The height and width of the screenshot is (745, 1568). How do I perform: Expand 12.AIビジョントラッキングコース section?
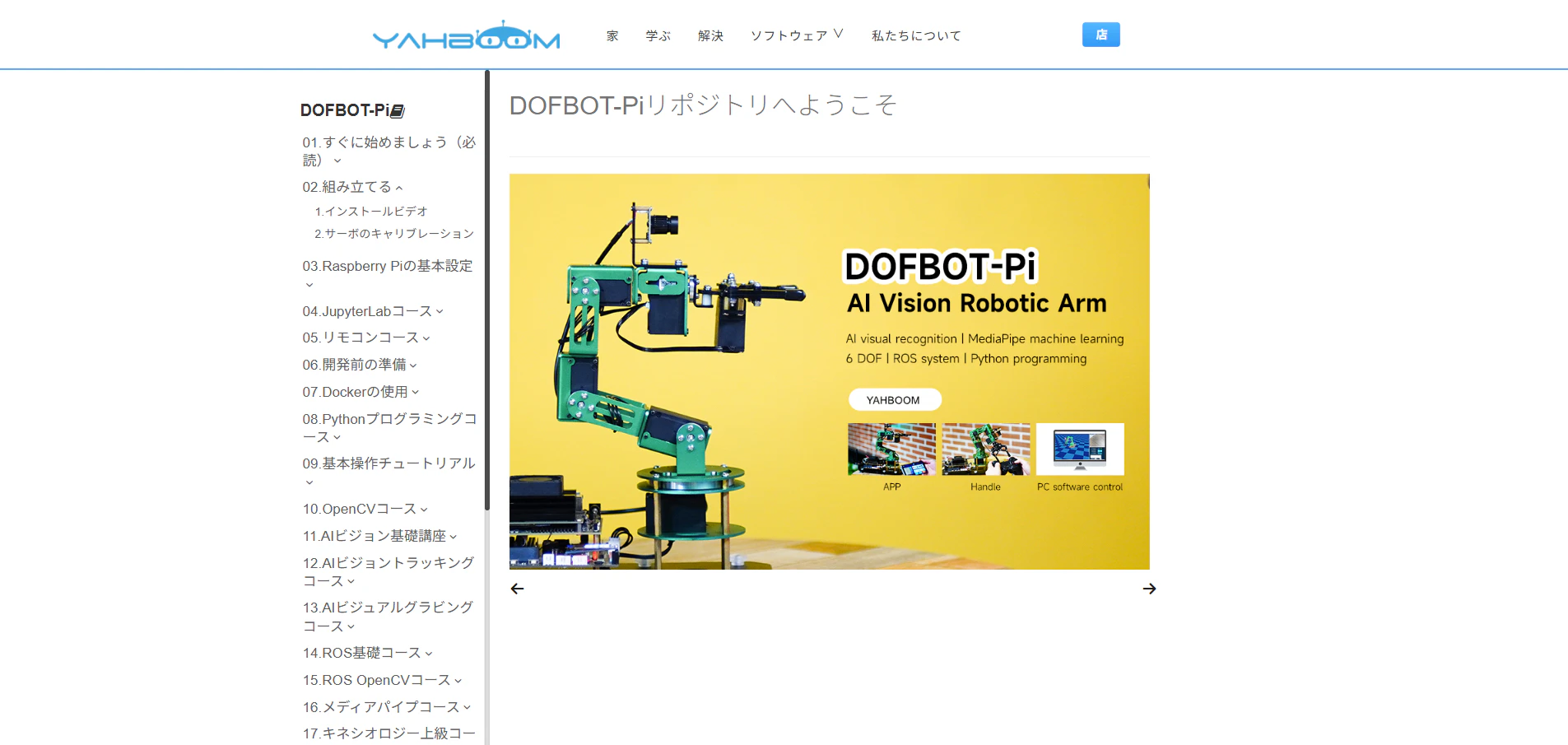[389, 571]
